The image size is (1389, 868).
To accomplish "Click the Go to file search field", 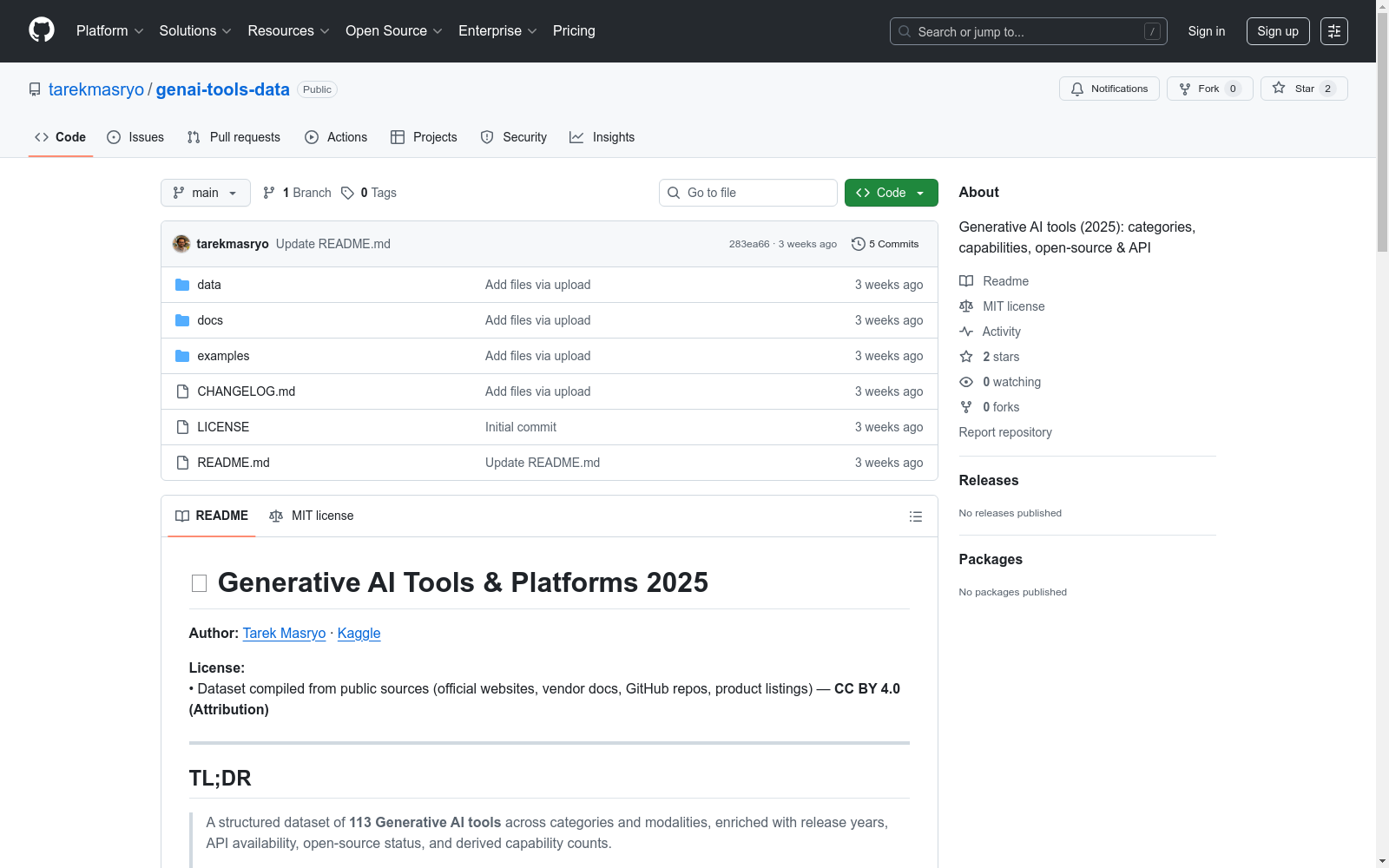I will 748,193.
